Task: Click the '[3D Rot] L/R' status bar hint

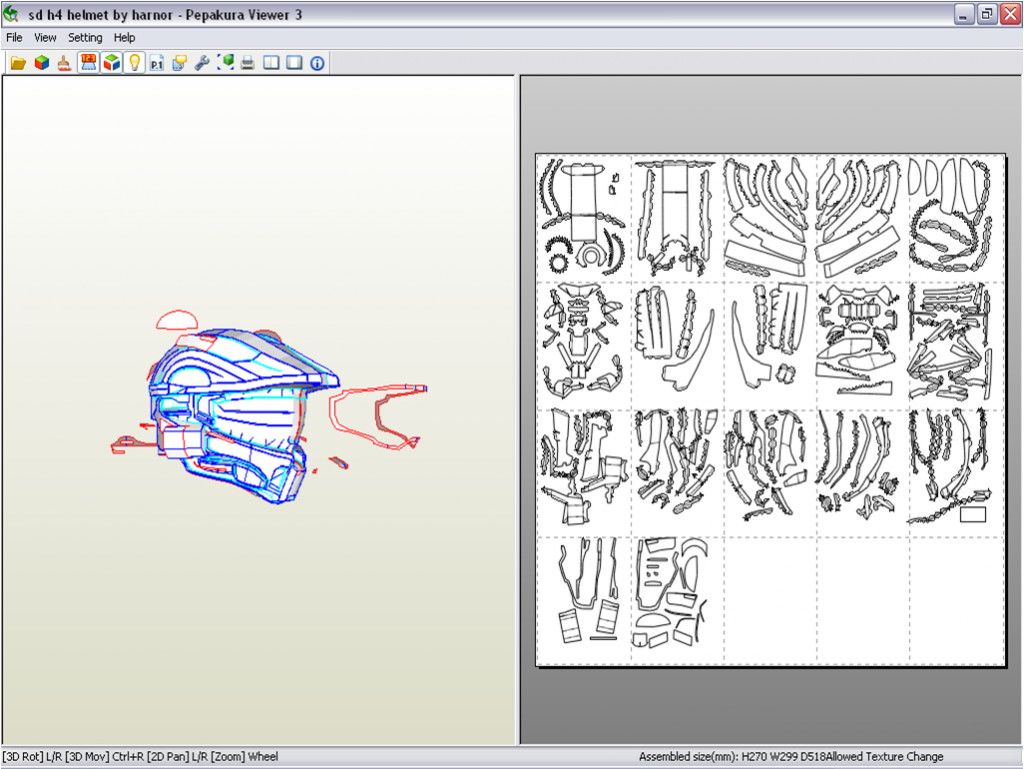Action: [33, 757]
